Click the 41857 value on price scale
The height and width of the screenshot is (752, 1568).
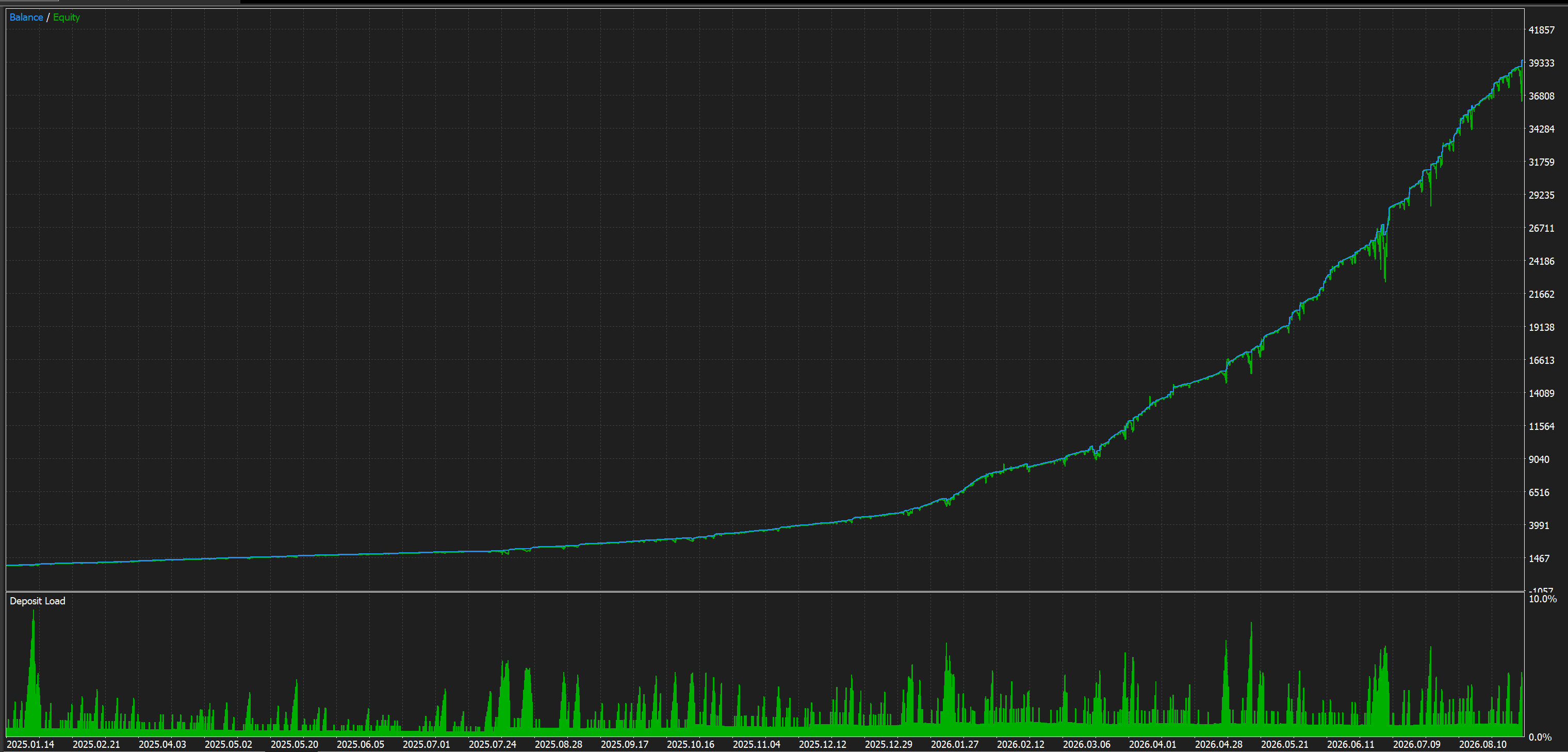pos(1541,30)
